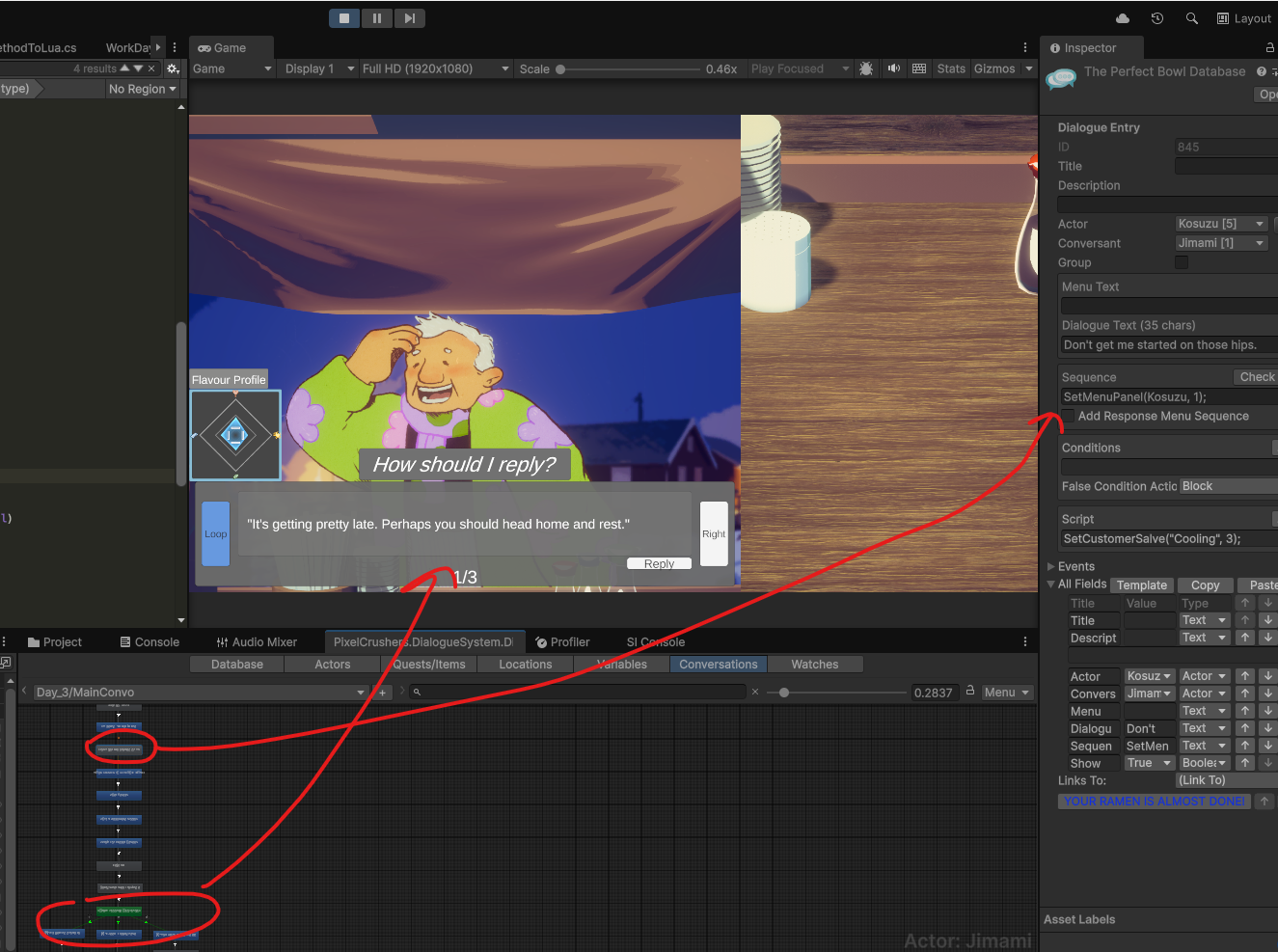Toggle the Group checkbox
The width and height of the screenshot is (1278, 952).
pos(1182,262)
